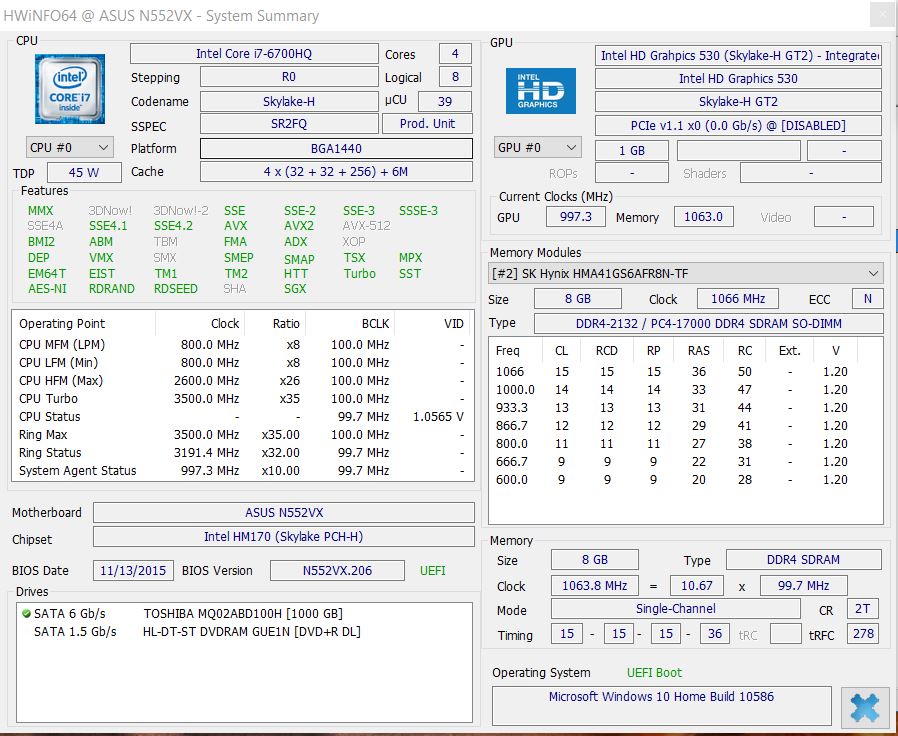Open the CPU #0 selector dropdown
The width and height of the screenshot is (898, 736).
[x=69, y=147]
